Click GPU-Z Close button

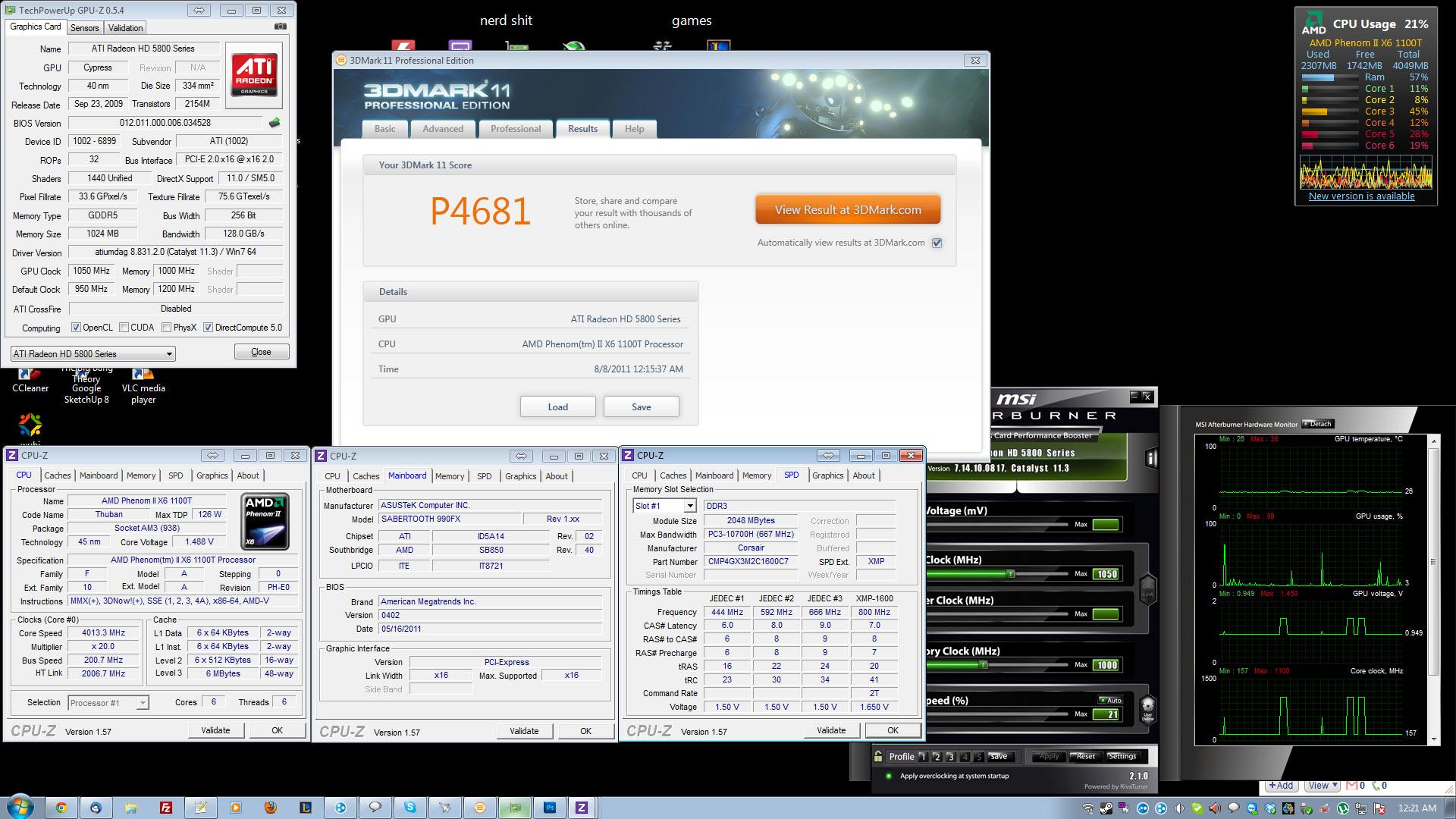261,352
